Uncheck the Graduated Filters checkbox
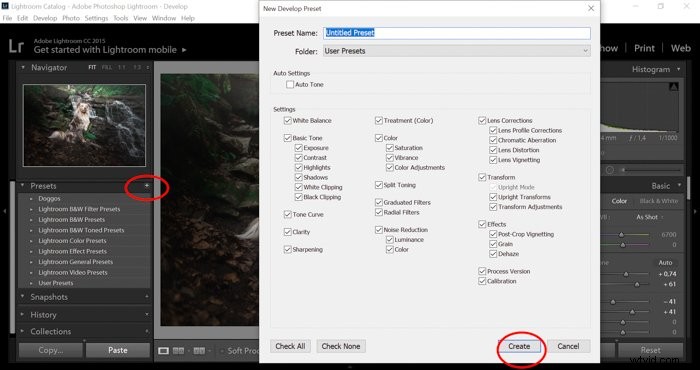This screenshot has height=370, width=700. (x=379, y=202)
